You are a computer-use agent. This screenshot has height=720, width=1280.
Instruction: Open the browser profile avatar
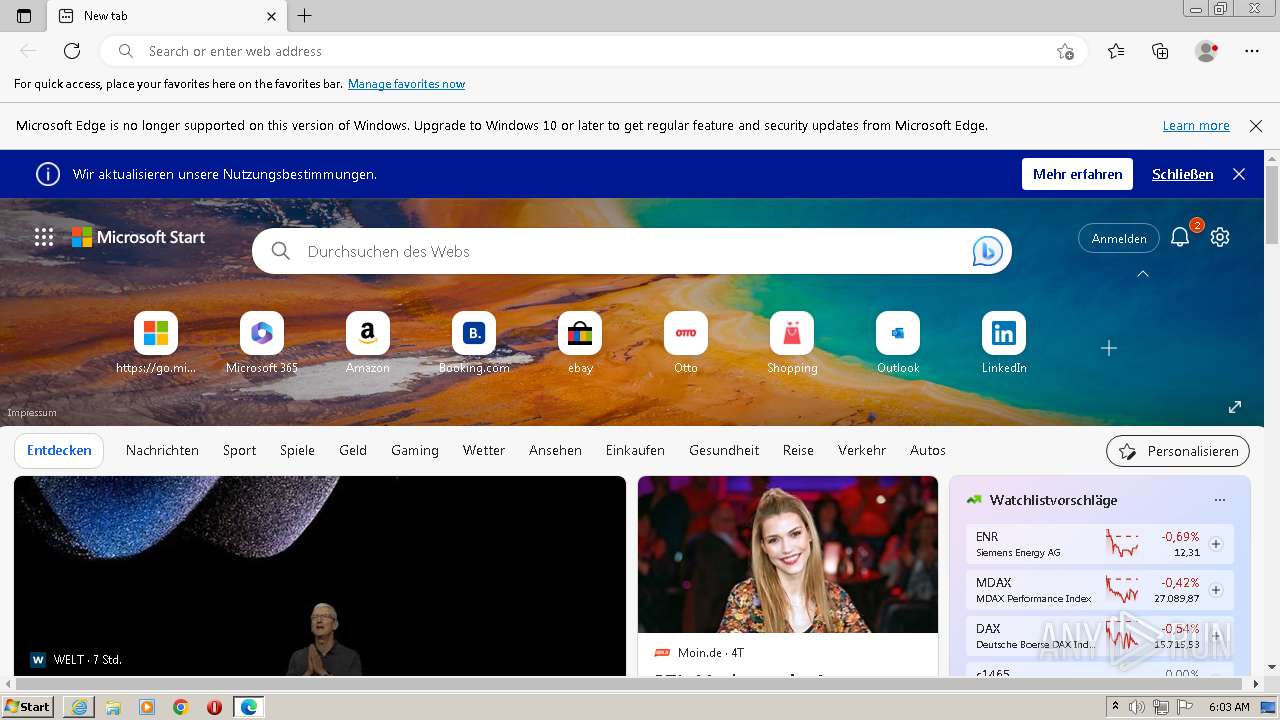[1206, 51]
